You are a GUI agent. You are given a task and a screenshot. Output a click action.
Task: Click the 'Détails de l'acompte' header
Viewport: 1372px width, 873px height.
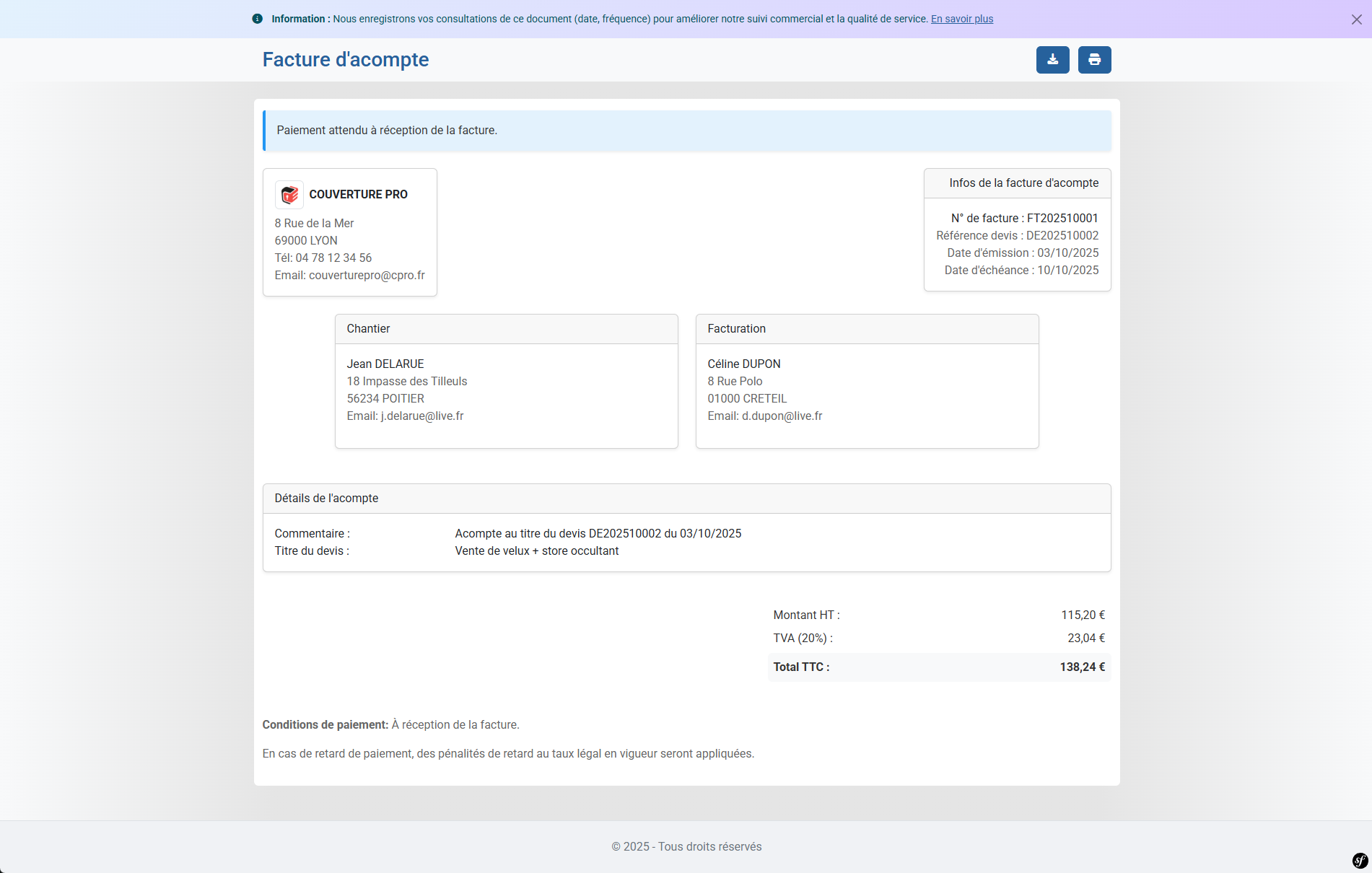tap(326, 498)
